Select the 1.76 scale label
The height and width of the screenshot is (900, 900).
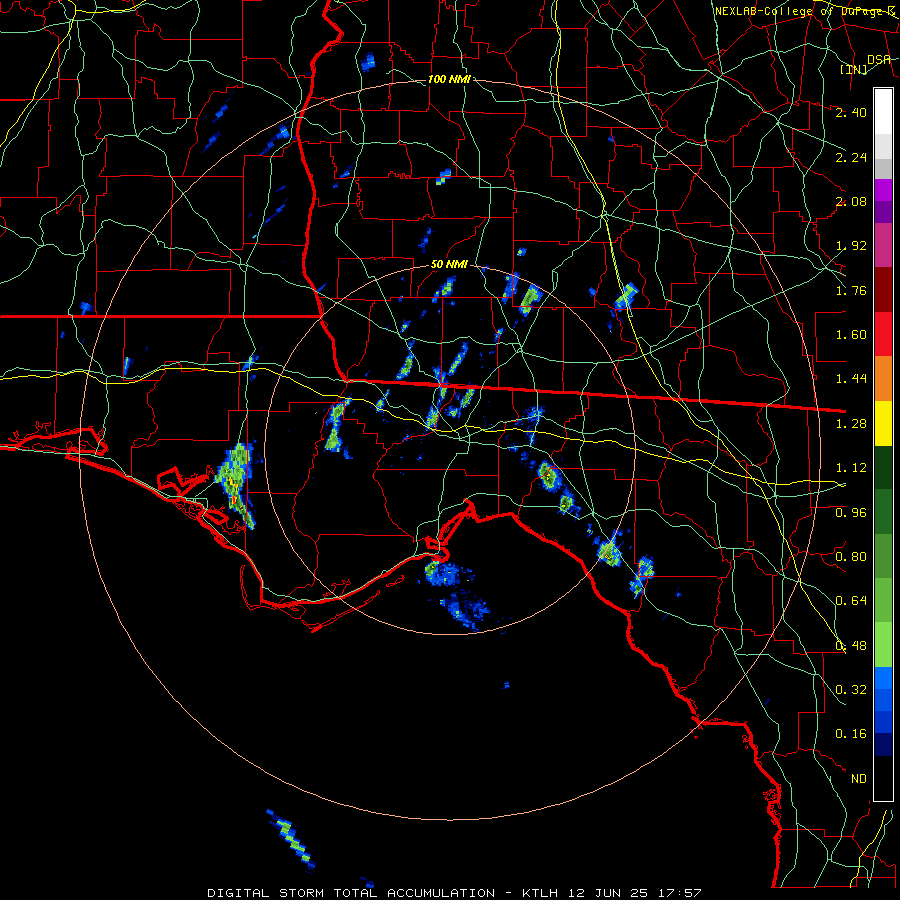pyautogui.click(x=851, y=290)
